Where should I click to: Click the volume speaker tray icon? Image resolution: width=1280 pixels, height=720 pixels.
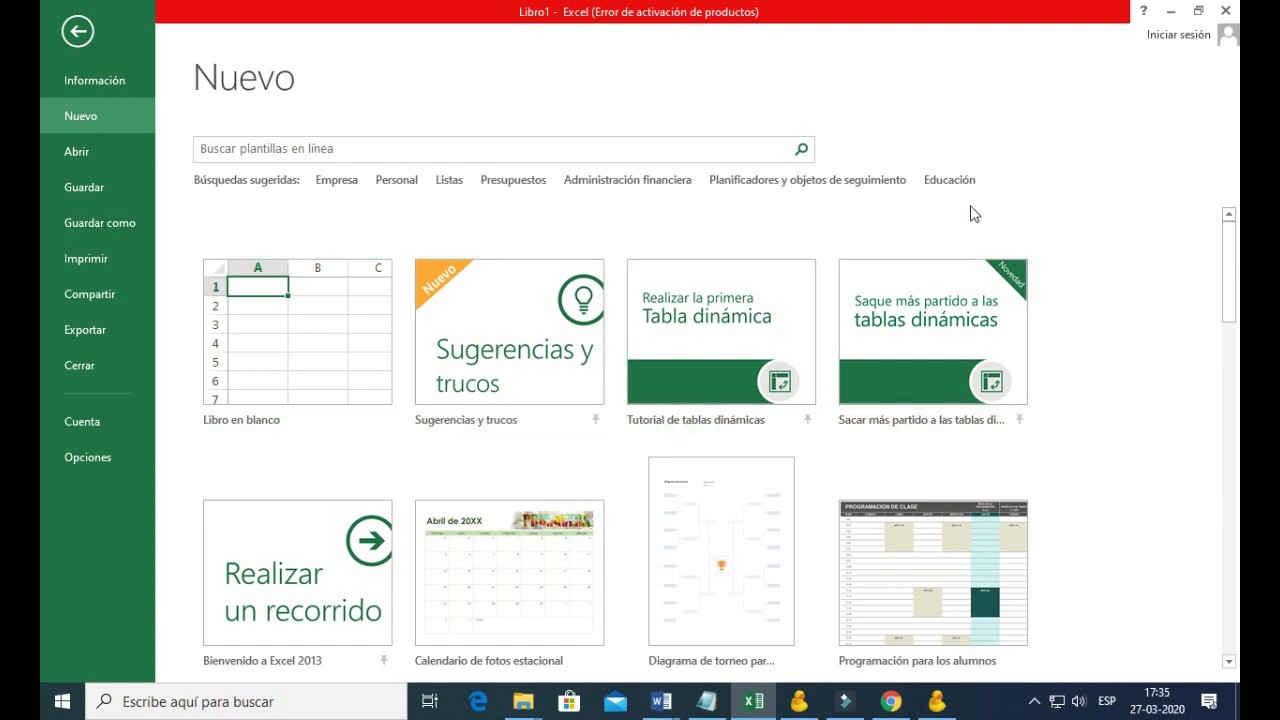click(x=1079, y=701)
